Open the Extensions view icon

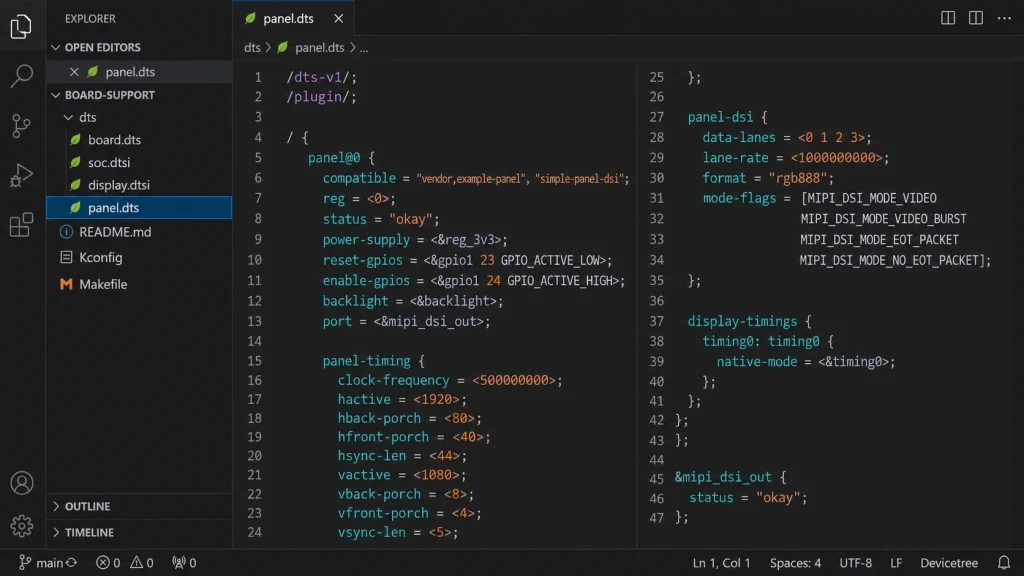click(x=21, y=225)
